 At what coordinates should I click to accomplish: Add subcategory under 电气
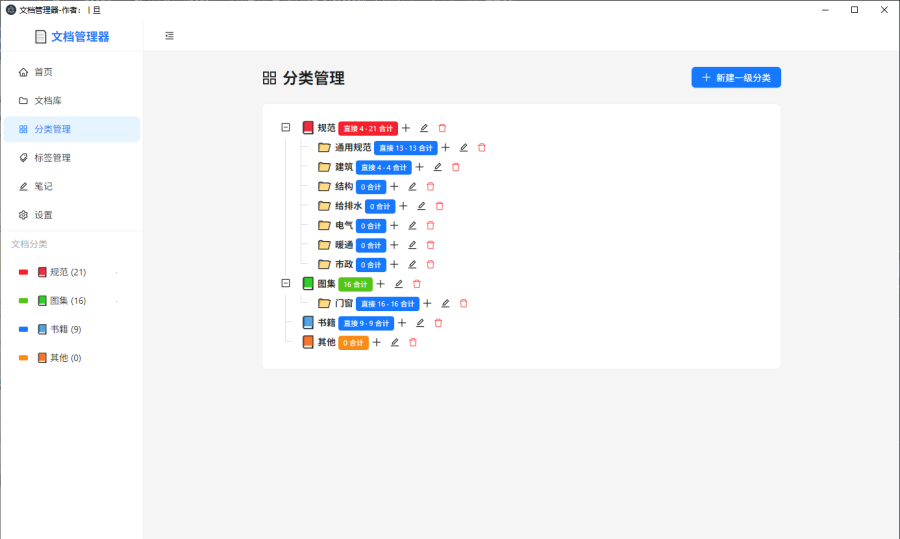coord(394,226)
